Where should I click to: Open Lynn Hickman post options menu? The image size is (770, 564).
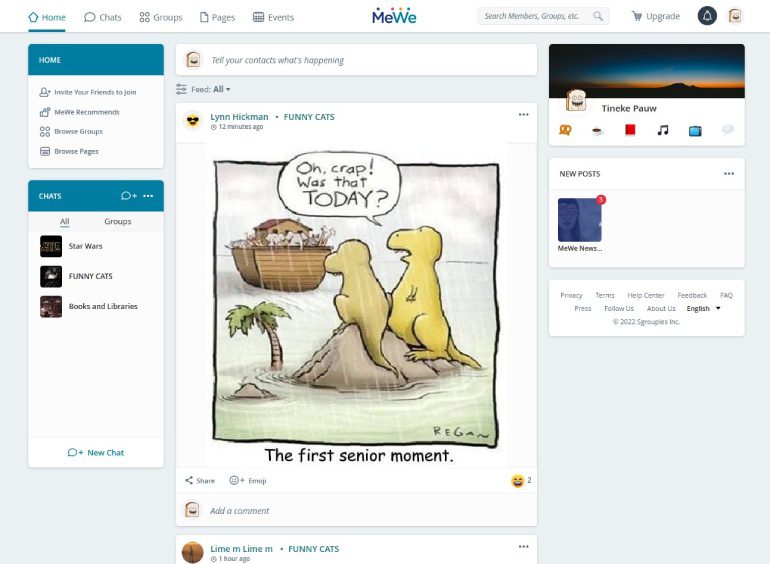point(523,114)
